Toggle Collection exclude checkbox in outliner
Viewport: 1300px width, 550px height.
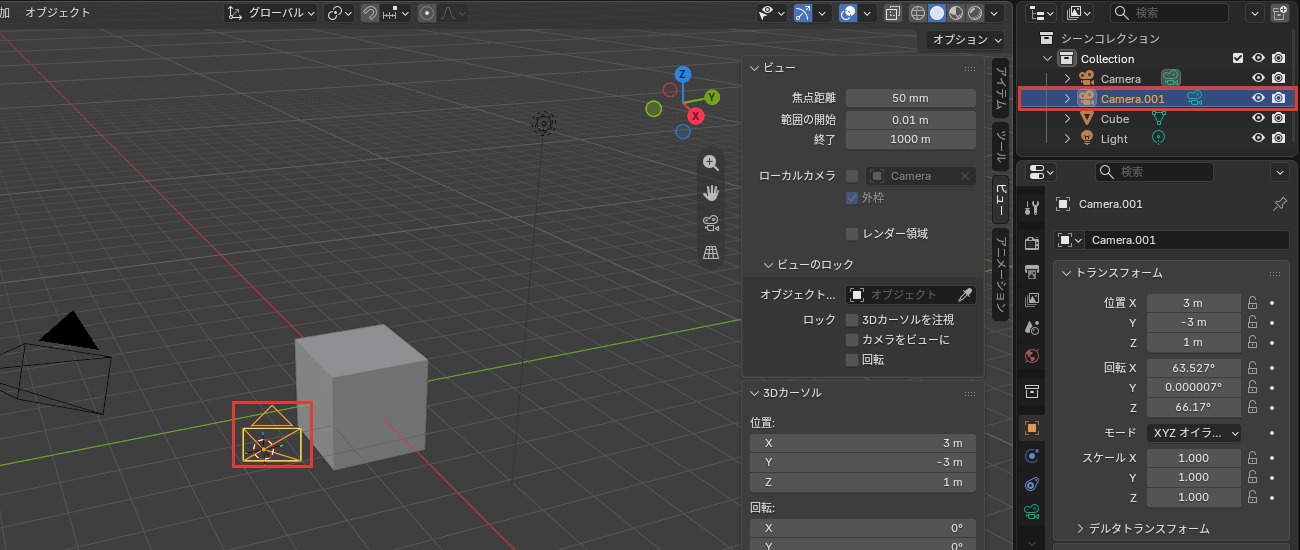[1238, 58]
